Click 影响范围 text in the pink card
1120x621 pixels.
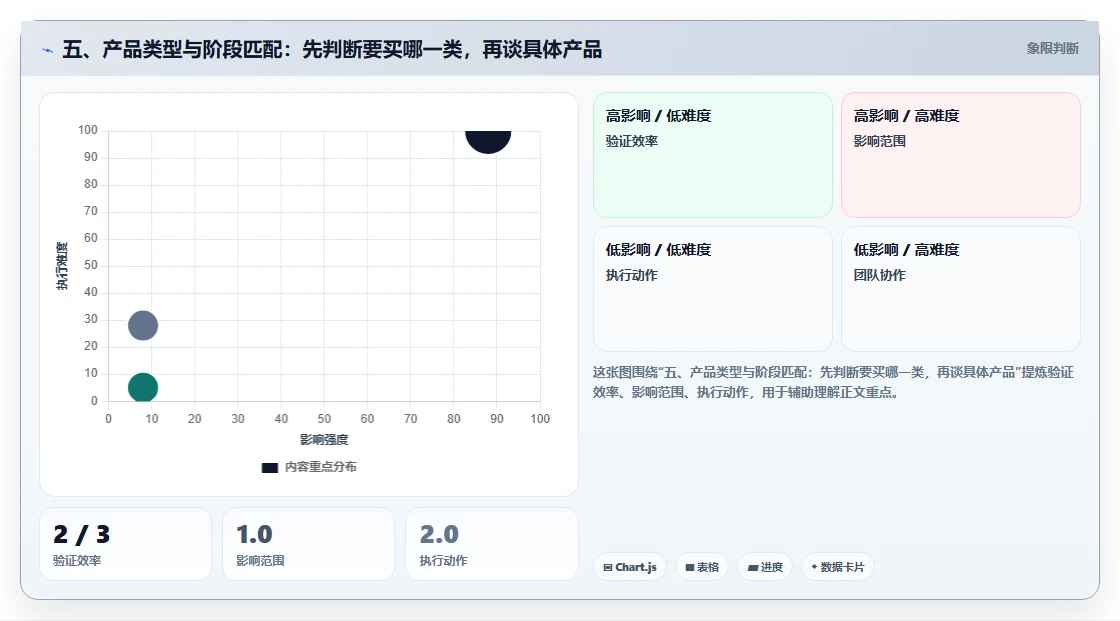pyautogui.click(x=880, y=141)
